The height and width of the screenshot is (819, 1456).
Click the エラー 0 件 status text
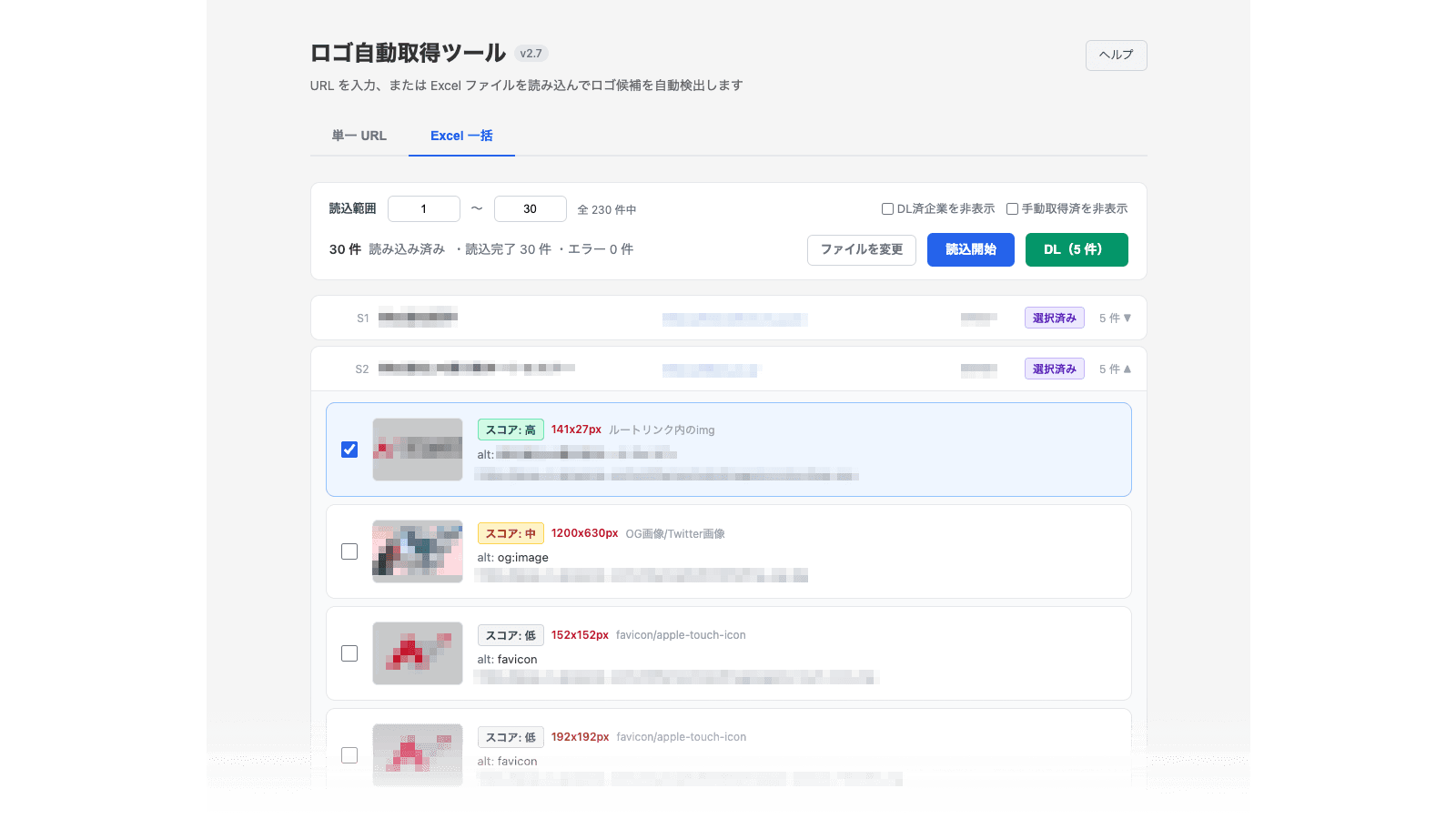click(601, 249)
